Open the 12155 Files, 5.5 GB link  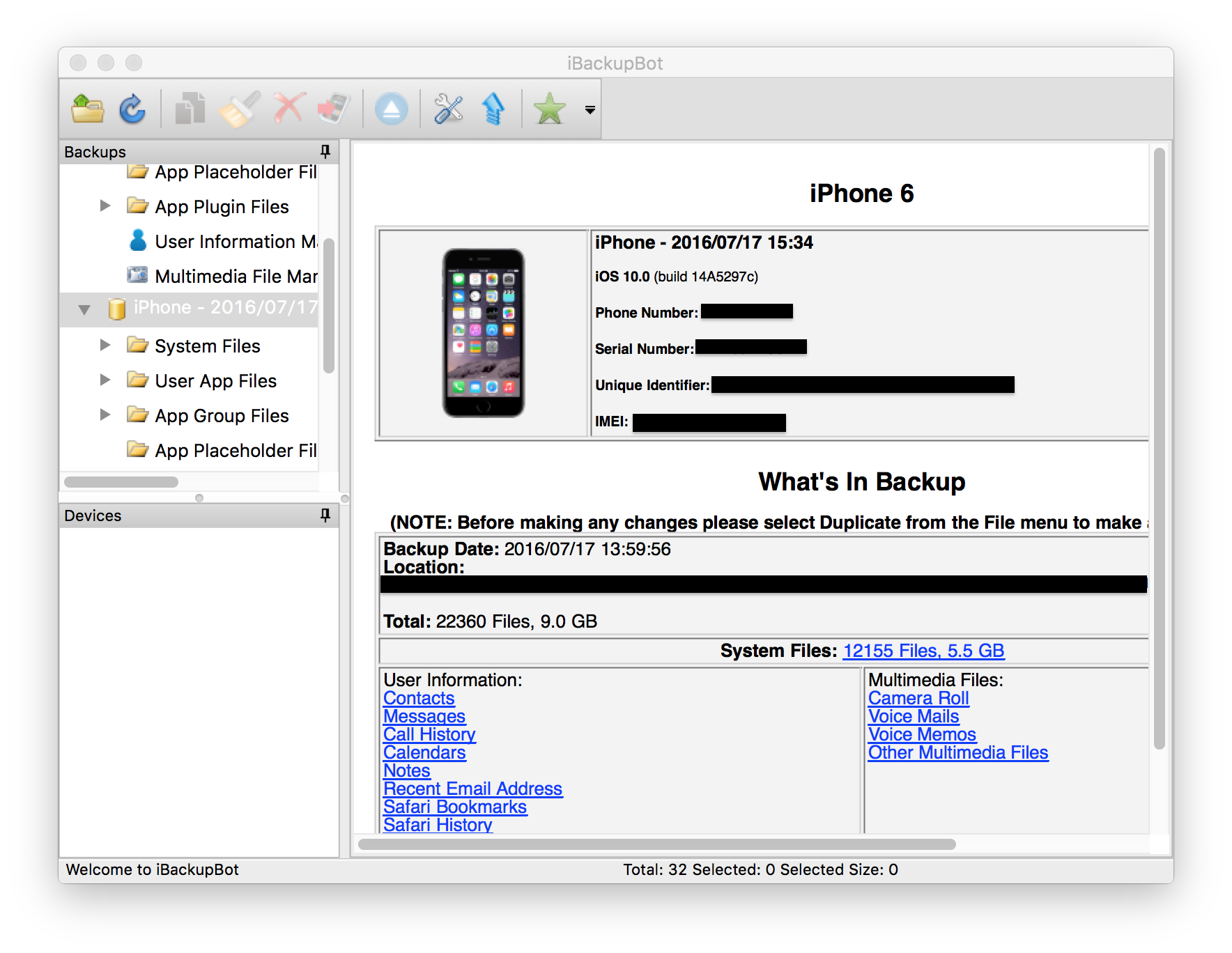click(x=923, y=651)
